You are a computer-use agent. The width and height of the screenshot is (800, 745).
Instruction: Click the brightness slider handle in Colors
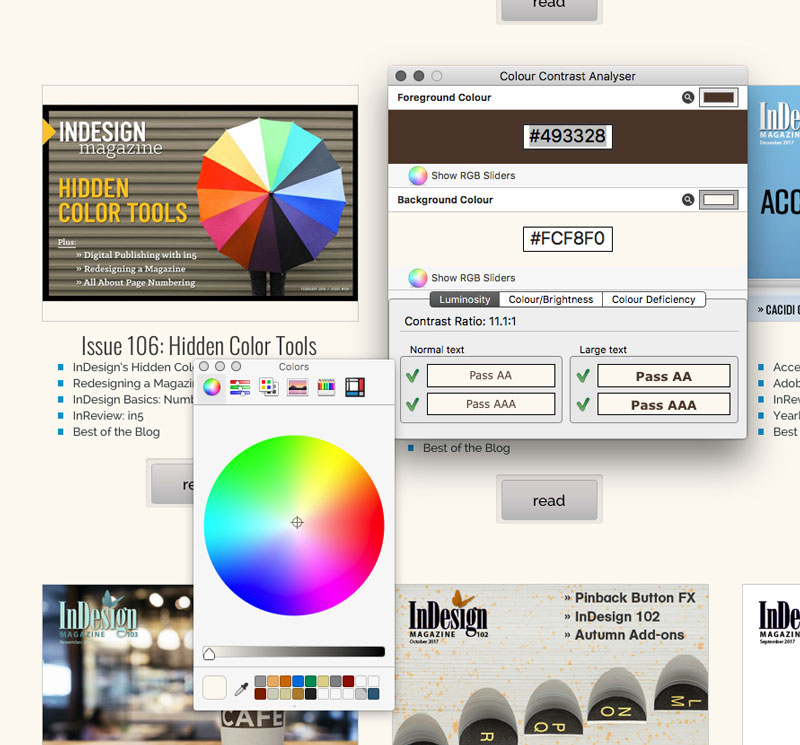click(209, 654)
